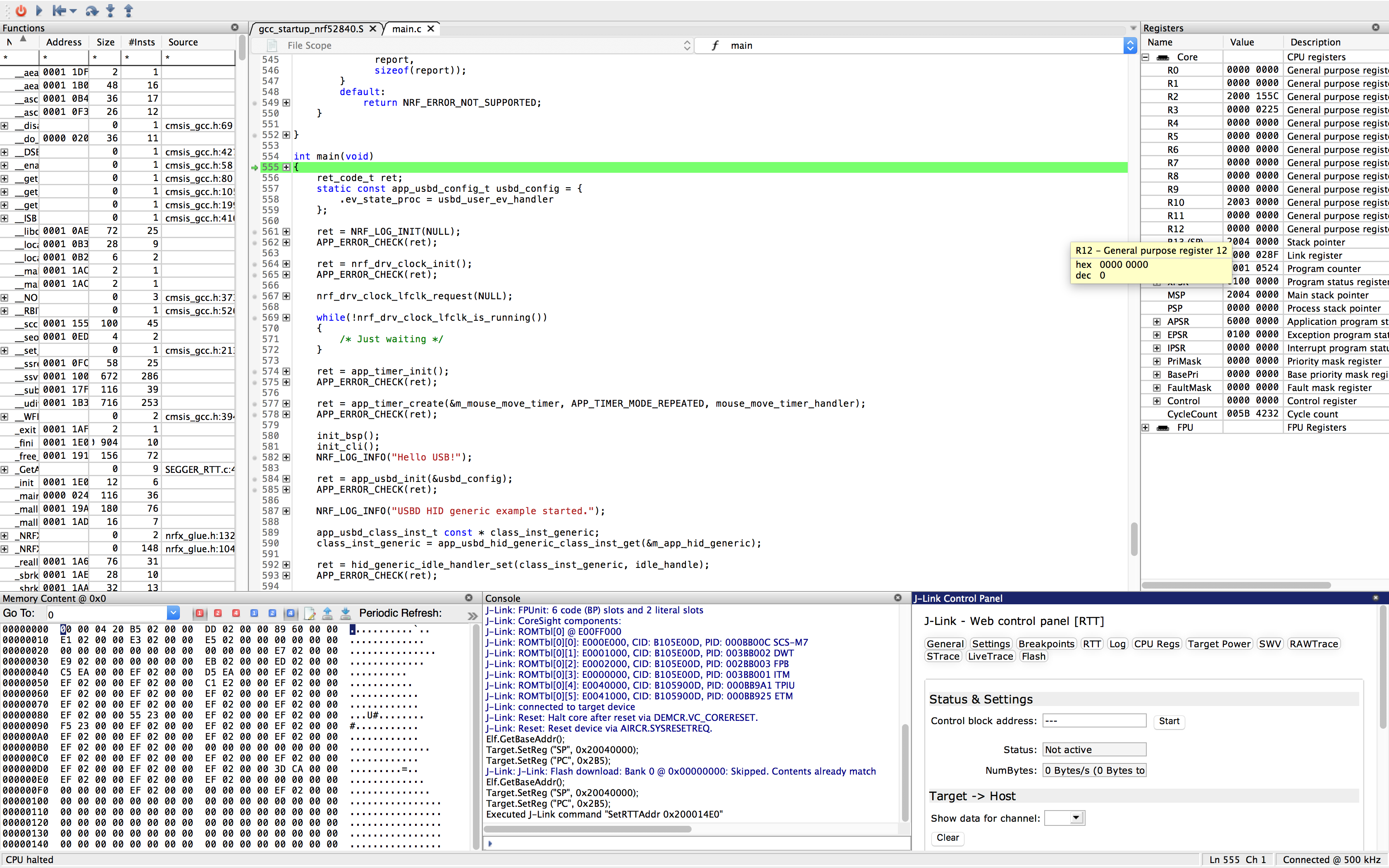
Task: Click the save memory upload icon
Action: point(328,614)
